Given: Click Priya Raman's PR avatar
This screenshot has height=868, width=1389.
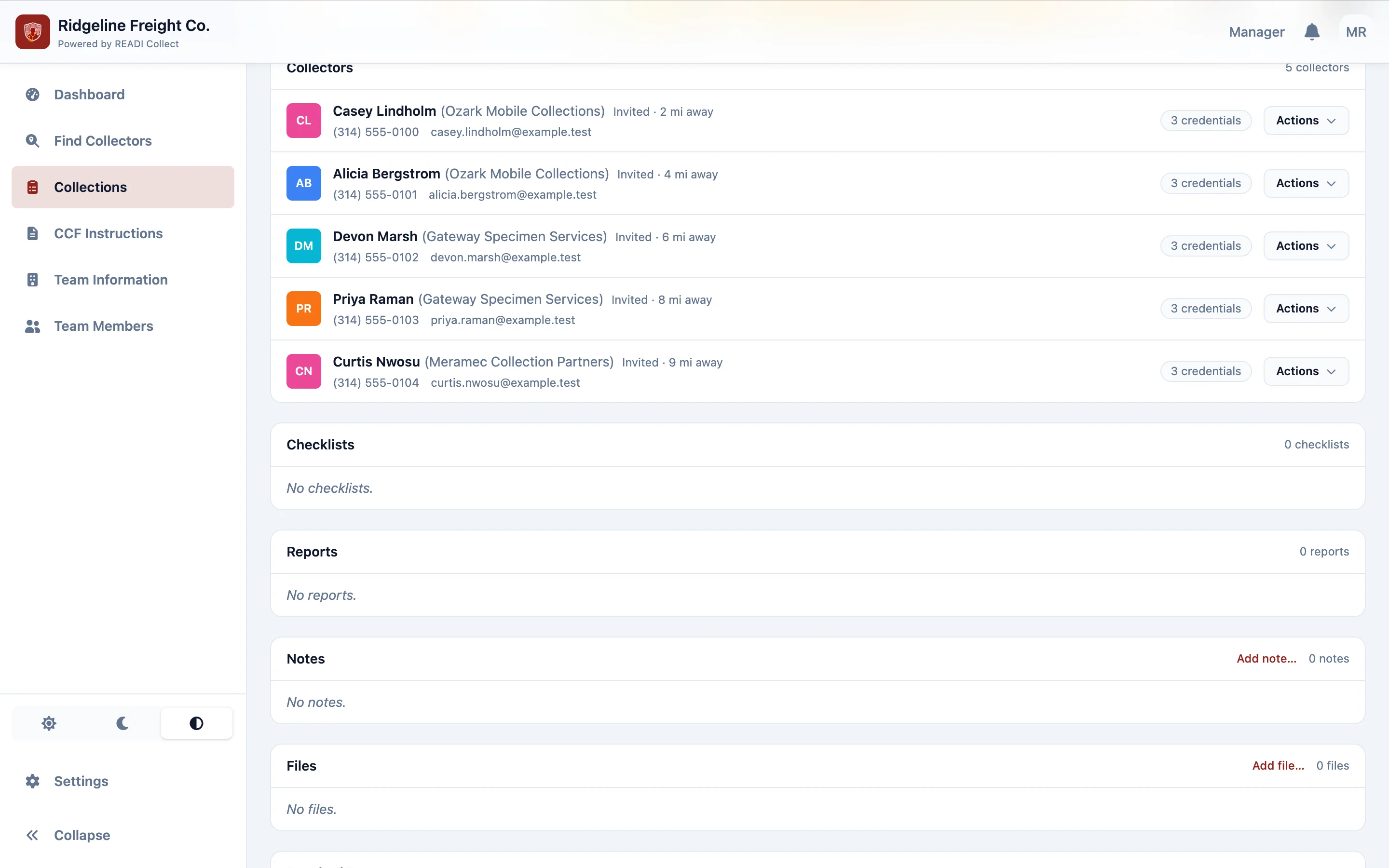Looking at the screenshot, I should [304, 308].
